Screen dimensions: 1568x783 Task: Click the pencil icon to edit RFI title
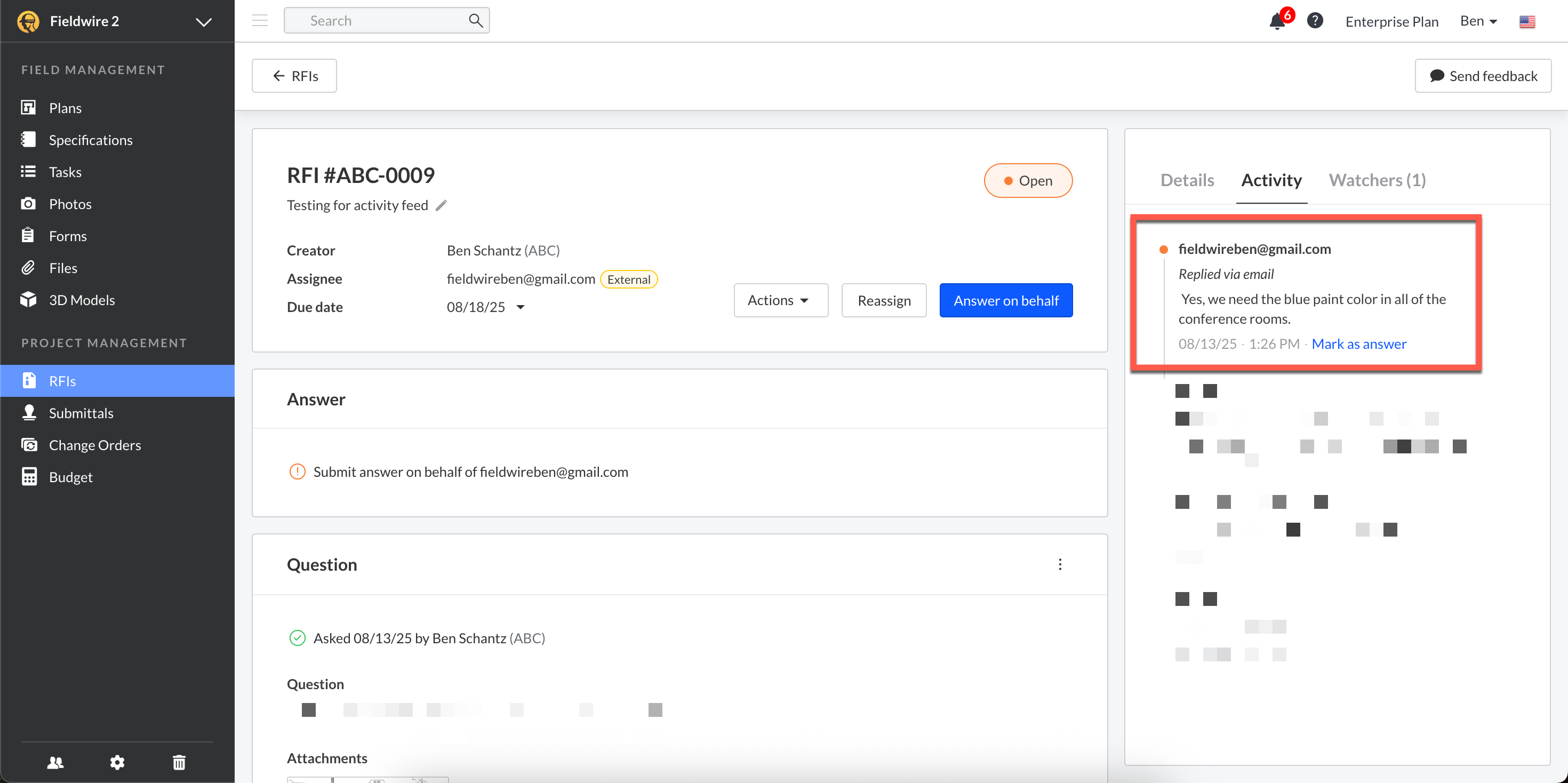441,205
